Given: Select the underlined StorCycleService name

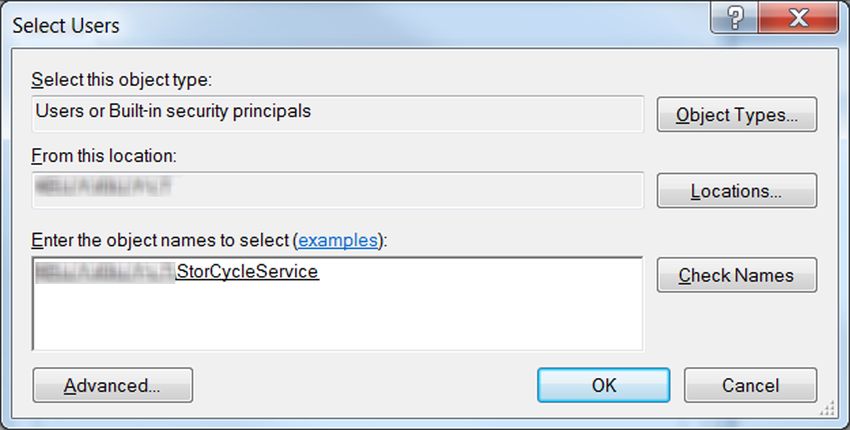Looking at the screenshot, I should [248, 272].
